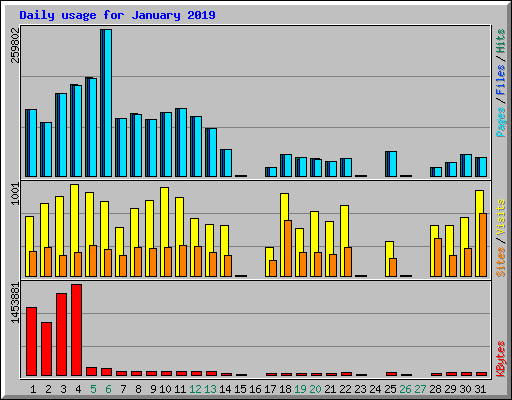The height and width of the screenshot is (400, 512).
Task: Select the cyan hits bar for day 18
Action: point(286,165)
